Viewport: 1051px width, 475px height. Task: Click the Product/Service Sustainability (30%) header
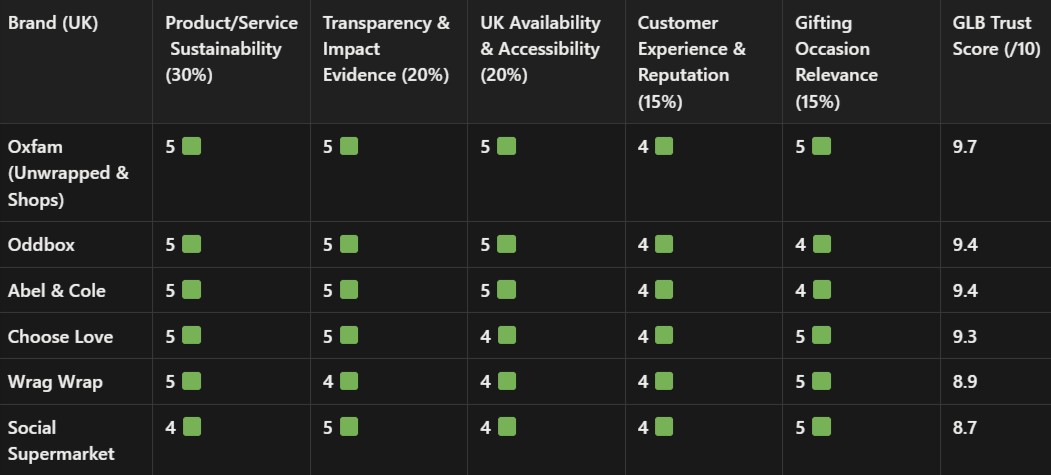coord(231,49)
